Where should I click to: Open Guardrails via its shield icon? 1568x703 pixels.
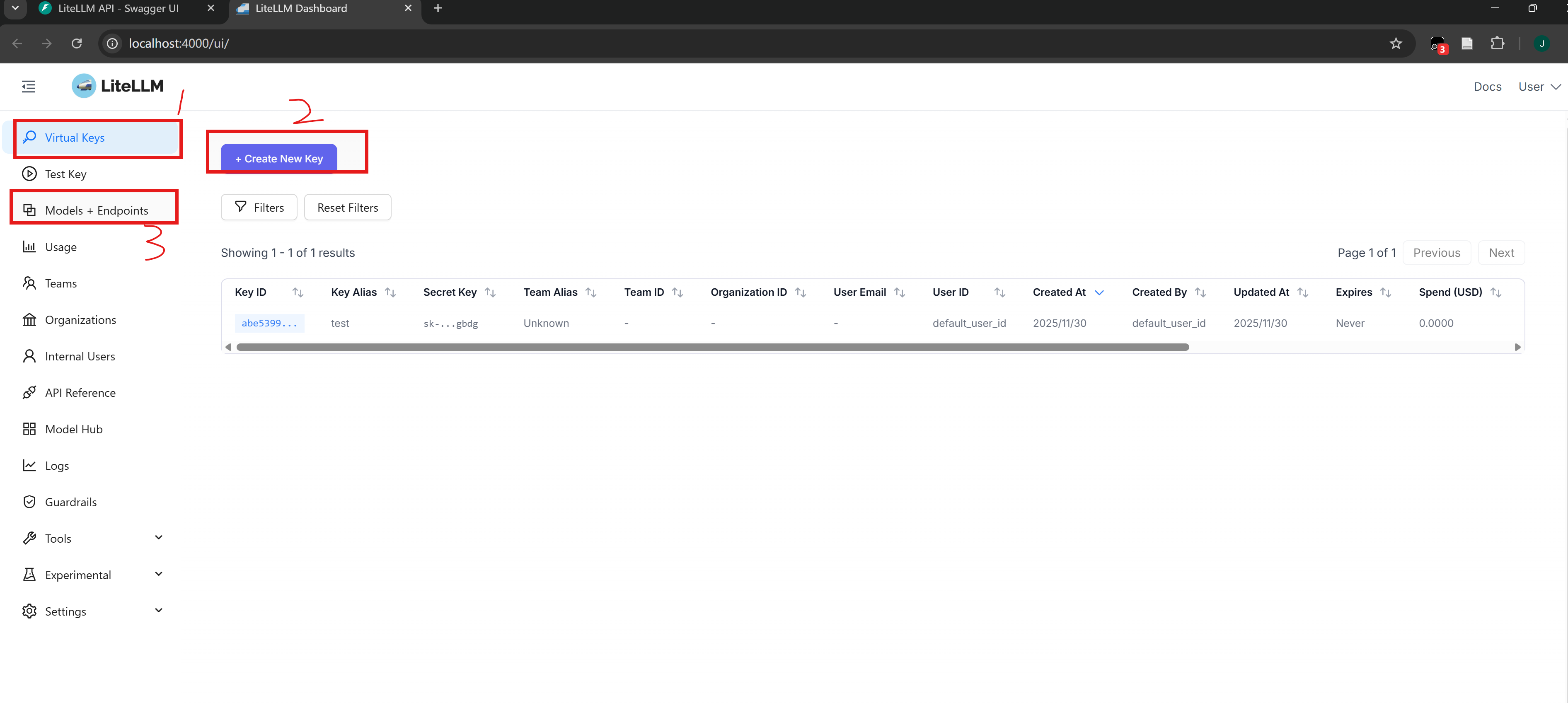point(29,502)
